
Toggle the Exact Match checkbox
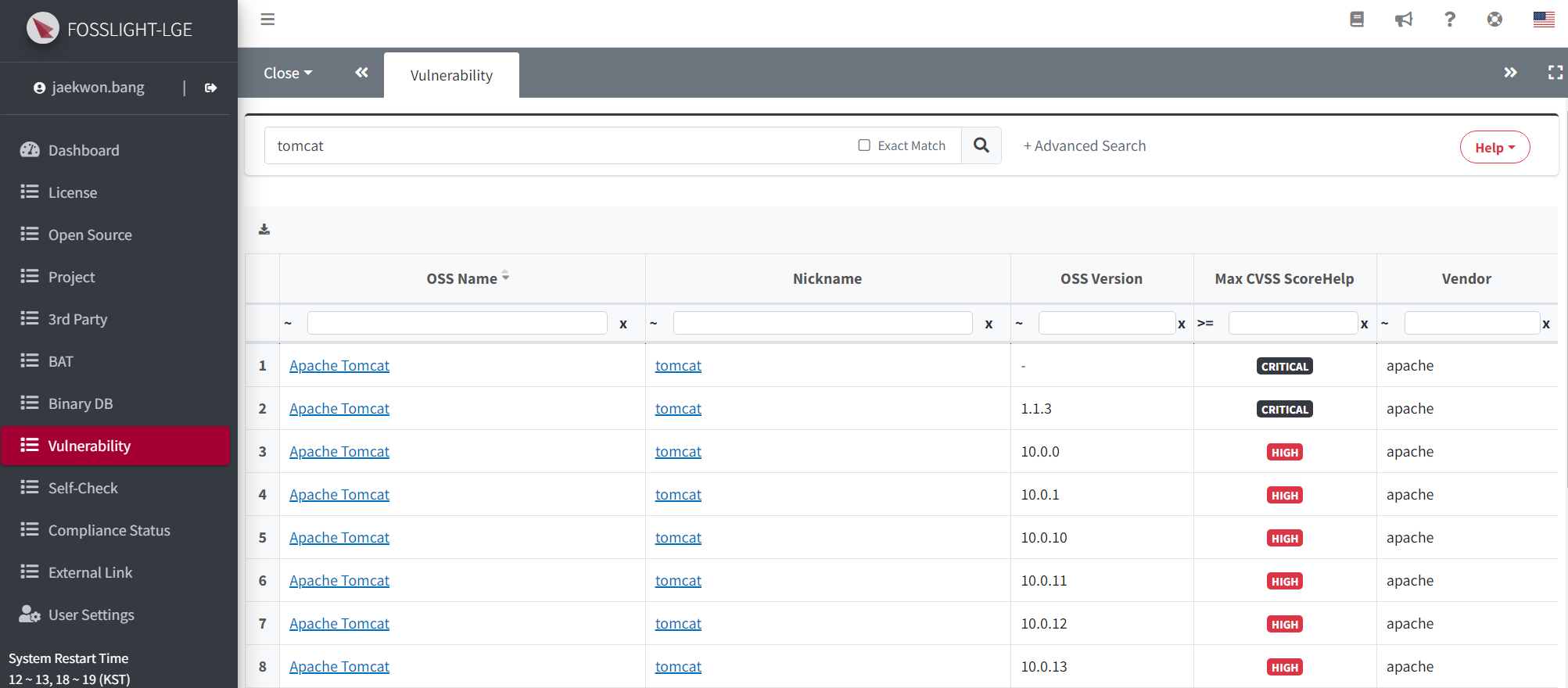(x=864, y=145)
